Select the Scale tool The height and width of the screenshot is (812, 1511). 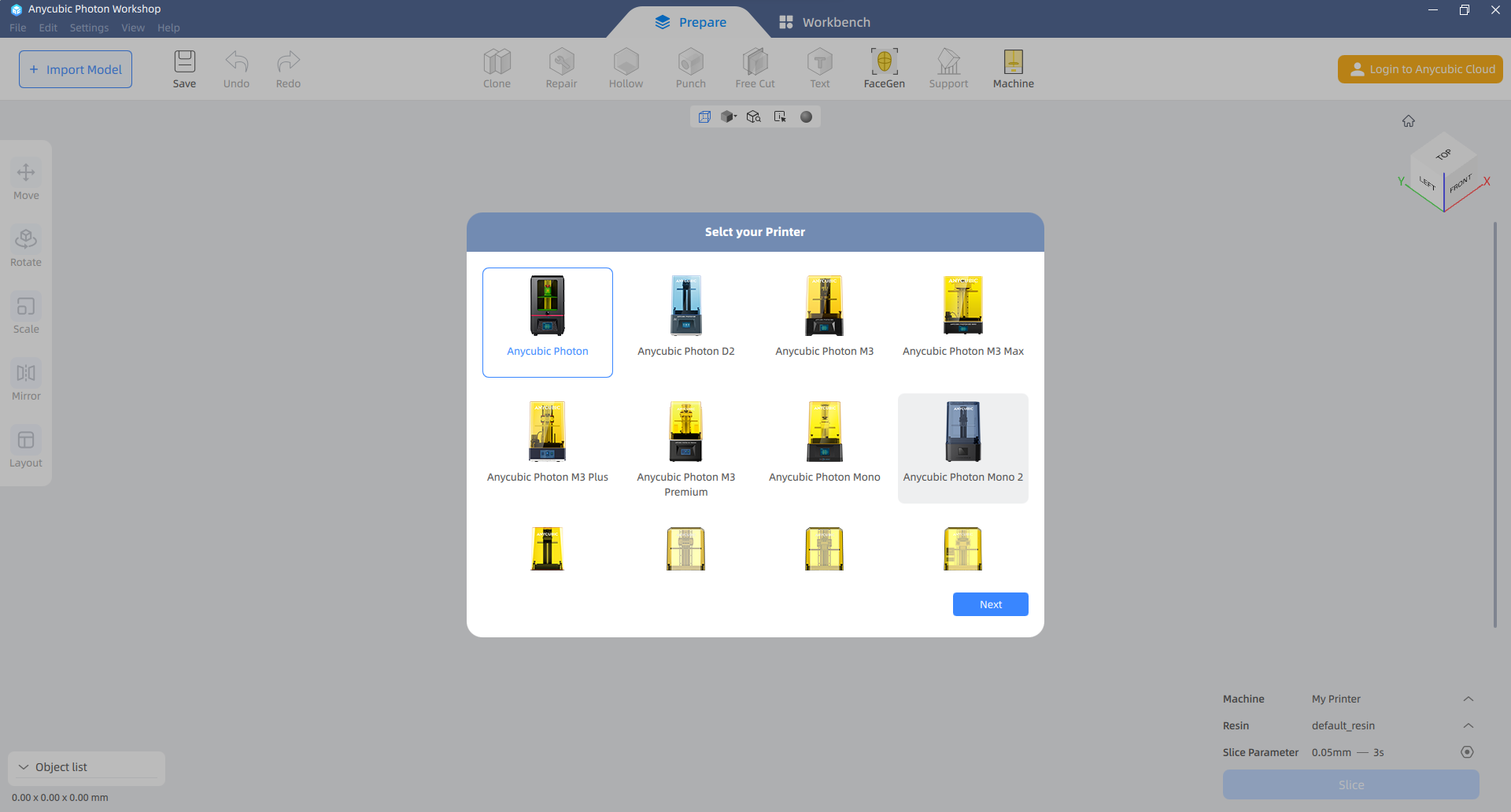click(26, 315)
